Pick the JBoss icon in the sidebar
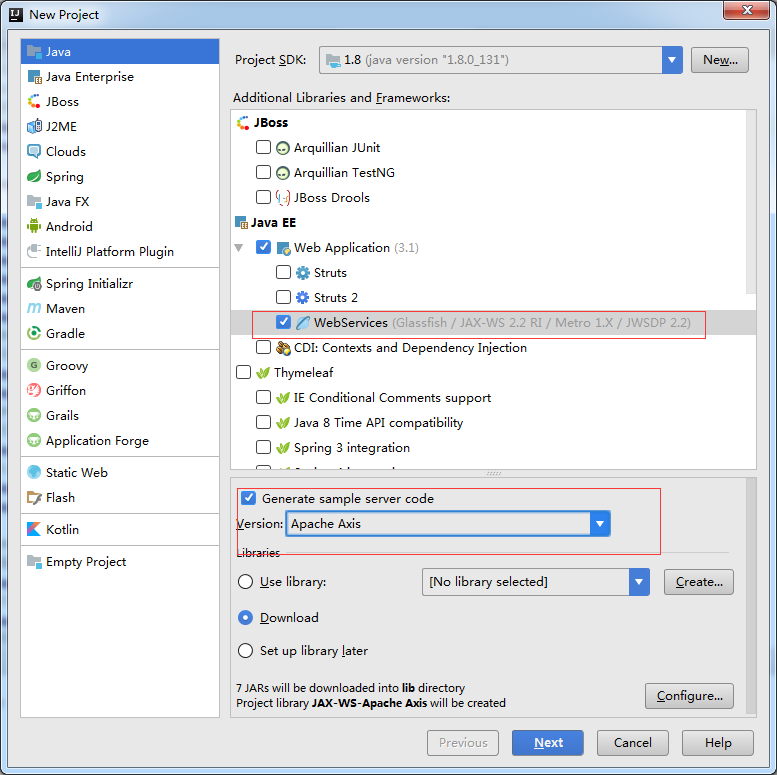This screenshot has height=775, width=777. pos(34,102)
